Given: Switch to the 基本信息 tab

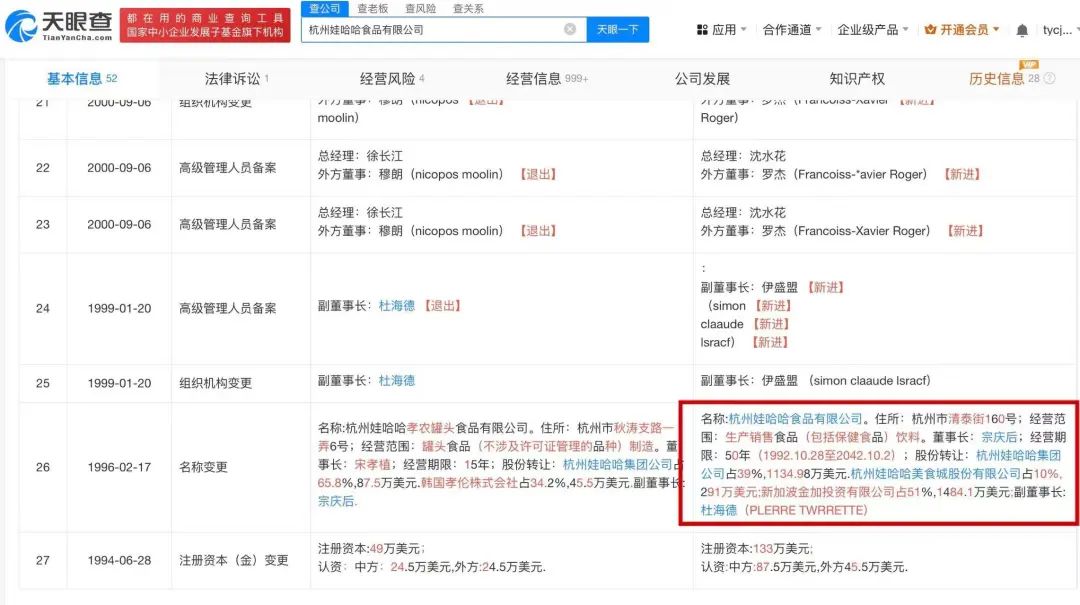Looking at the screenshot, I should click(82, 79).
